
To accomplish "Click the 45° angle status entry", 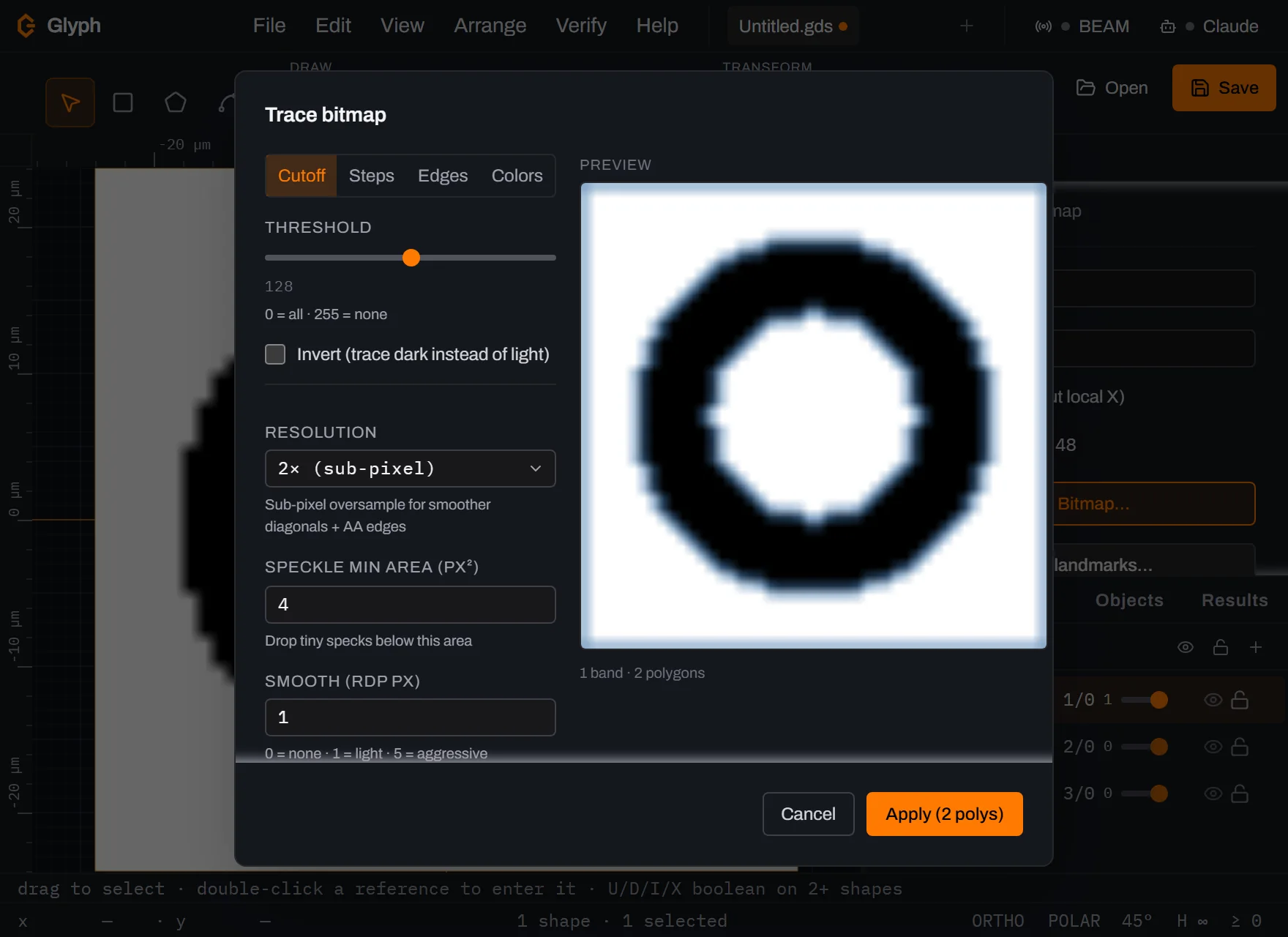I will coord(1137,921).
